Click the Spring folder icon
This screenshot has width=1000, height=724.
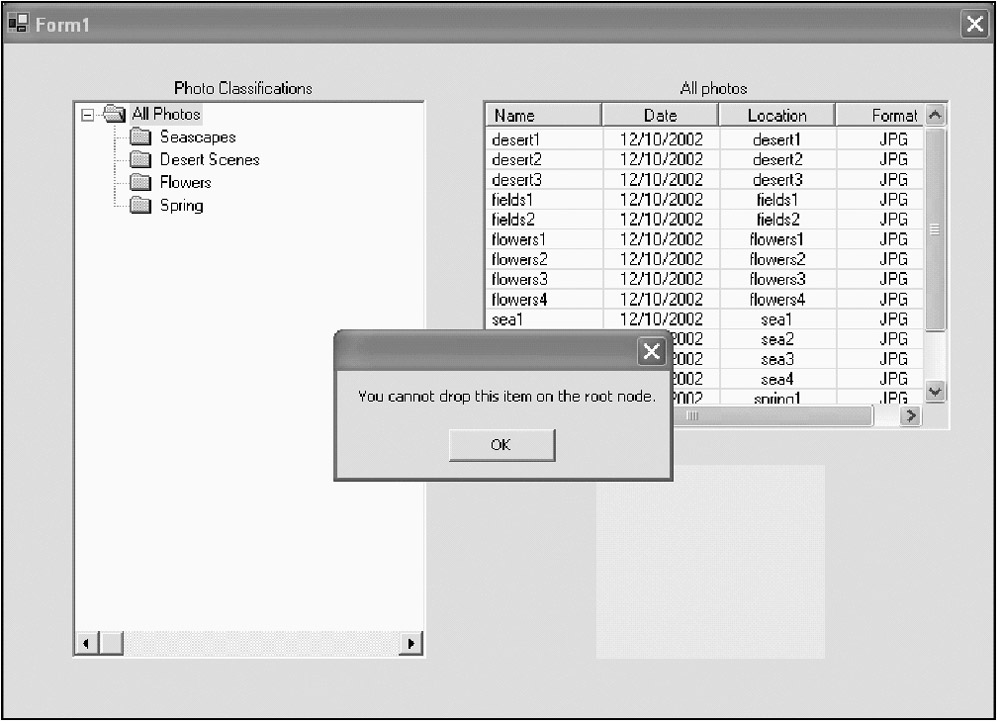coord(141,206)
